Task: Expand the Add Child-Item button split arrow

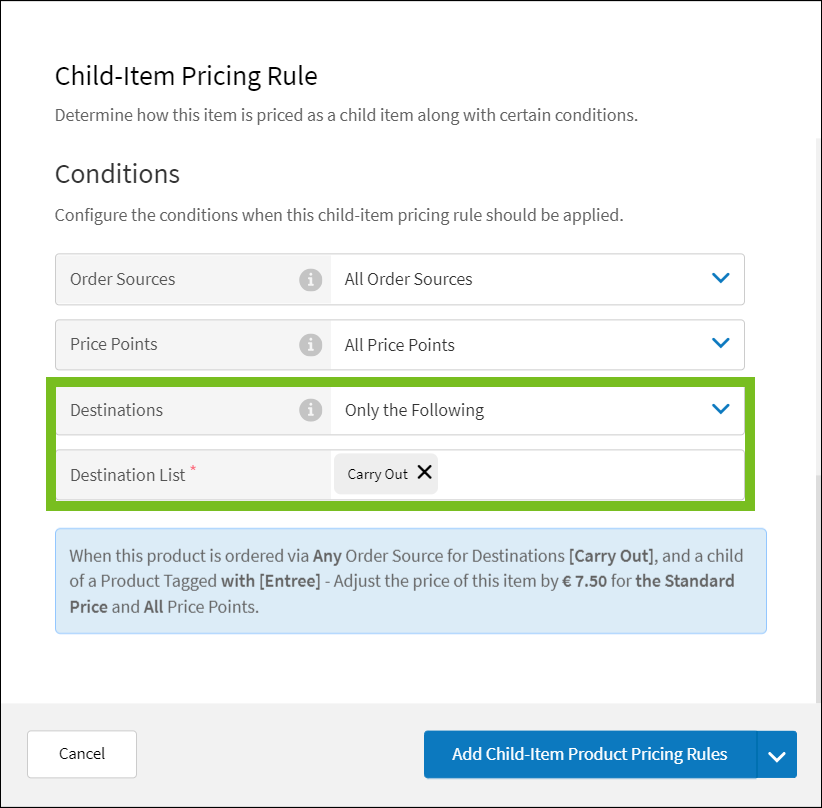Action: [x=778, y=755]
